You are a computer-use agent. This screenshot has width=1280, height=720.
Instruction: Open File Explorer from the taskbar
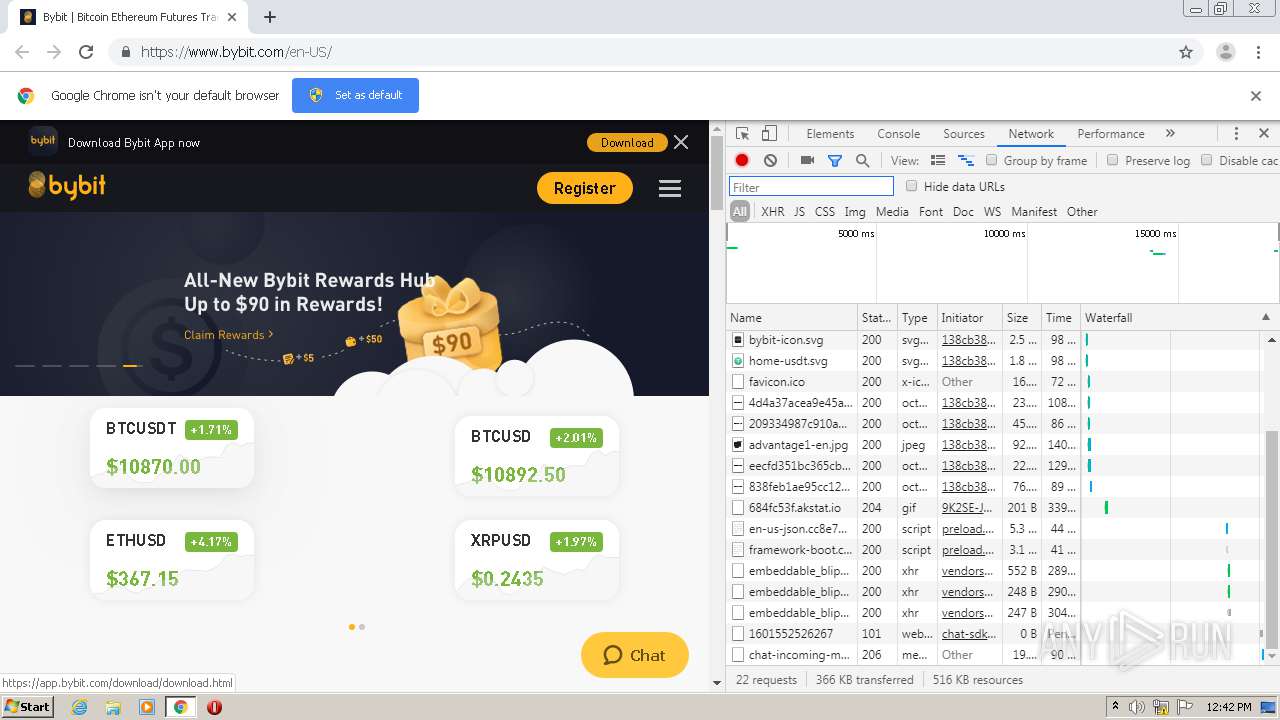coord(113,707)
